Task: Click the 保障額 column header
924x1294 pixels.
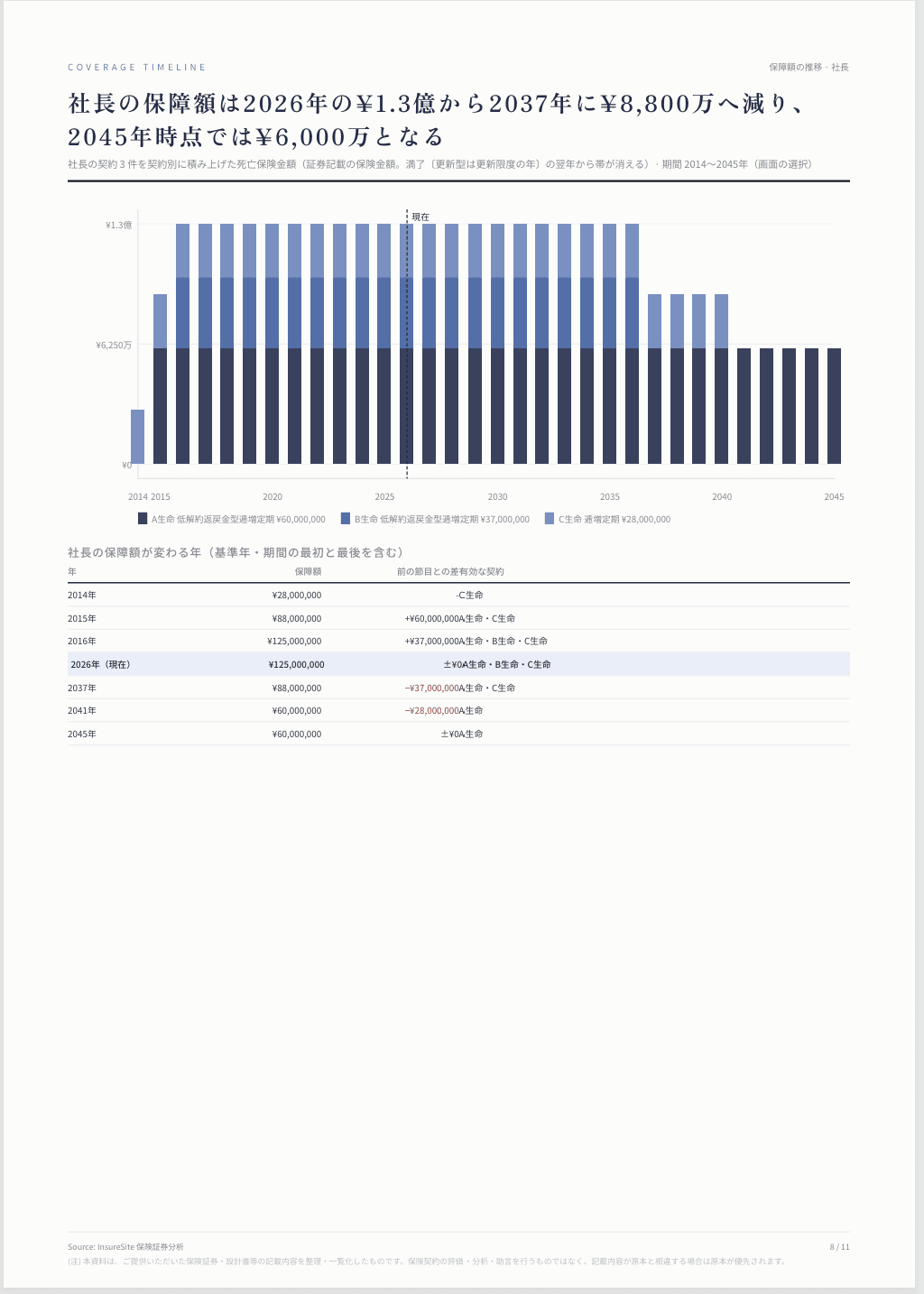Action: coord(308,572)
